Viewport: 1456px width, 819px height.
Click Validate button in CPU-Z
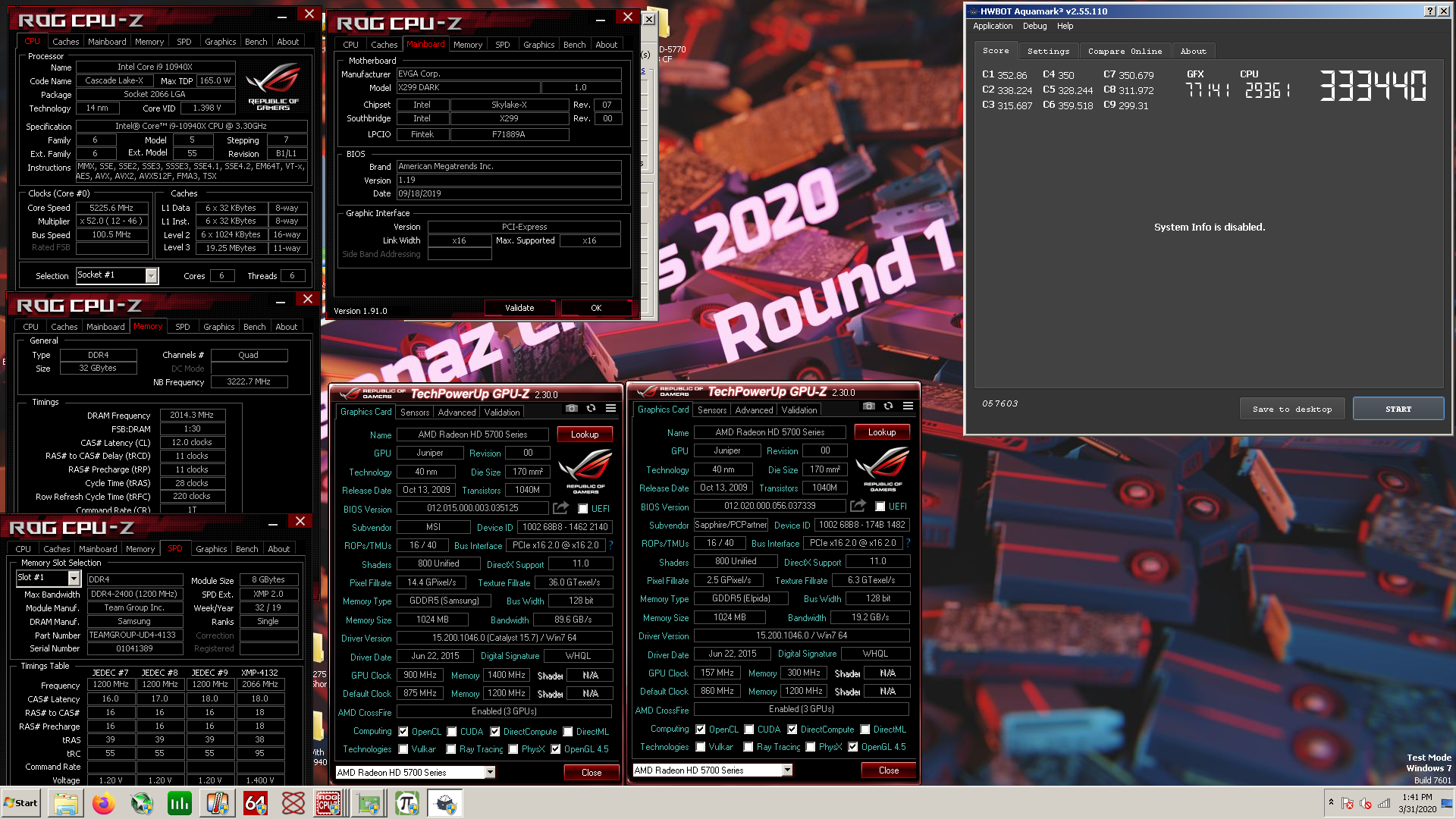[519, 308]
